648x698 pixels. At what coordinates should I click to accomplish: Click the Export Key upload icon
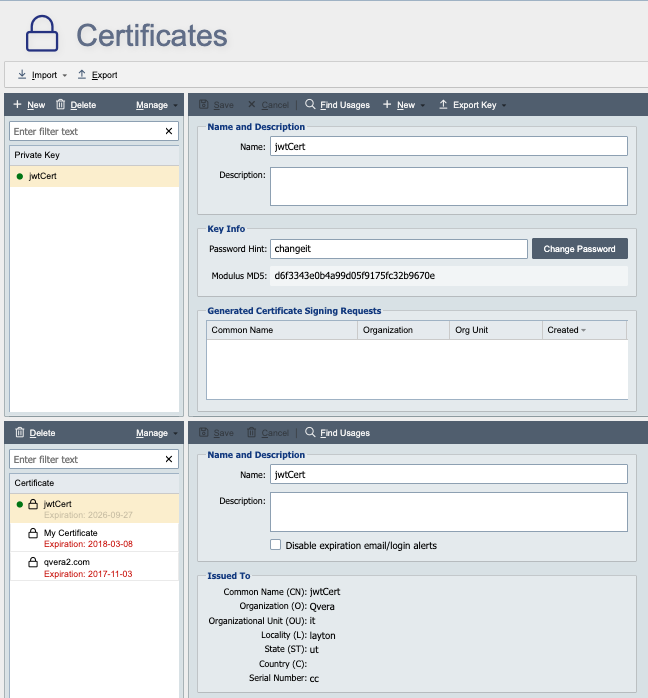click(443, 104)
